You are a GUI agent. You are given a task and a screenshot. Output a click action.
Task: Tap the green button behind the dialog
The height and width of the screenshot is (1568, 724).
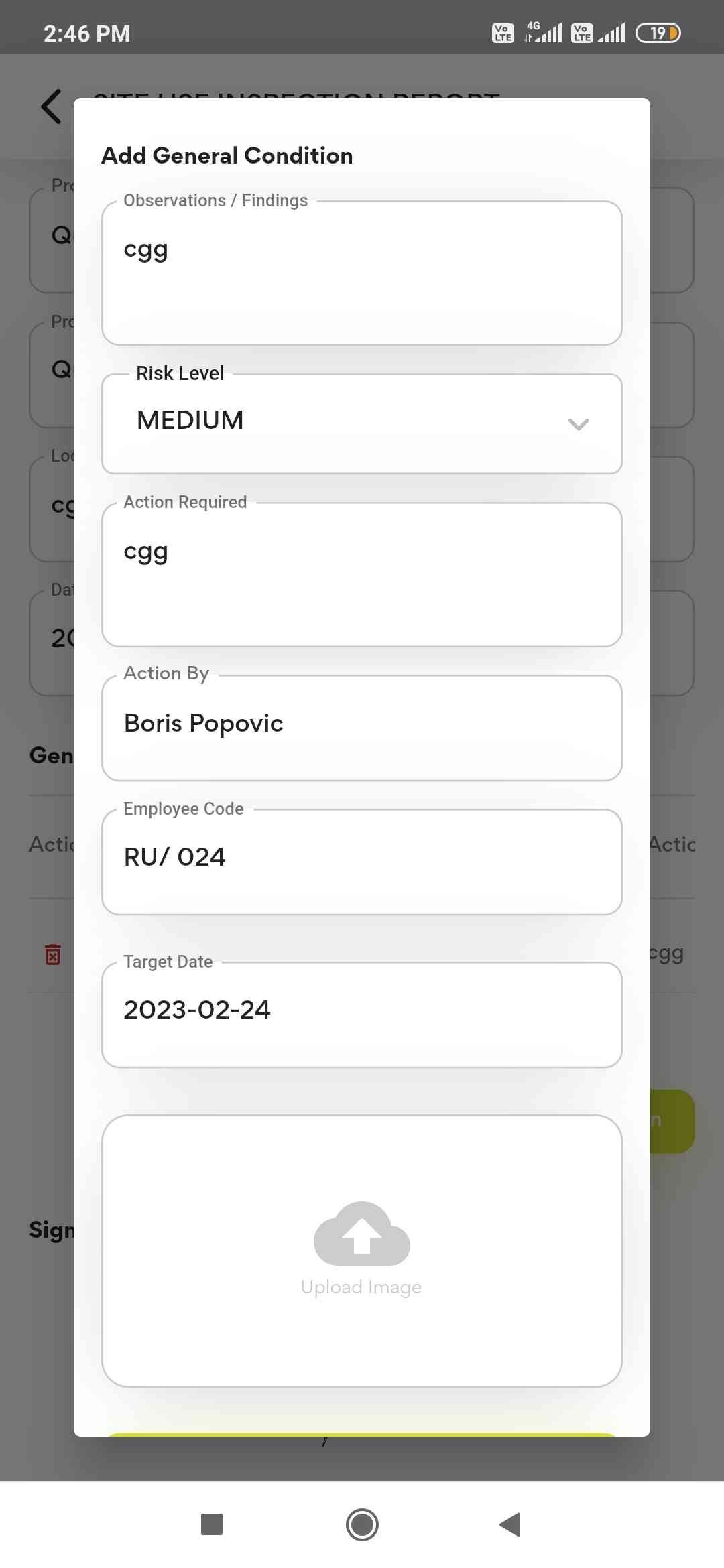click(672, 1121)
